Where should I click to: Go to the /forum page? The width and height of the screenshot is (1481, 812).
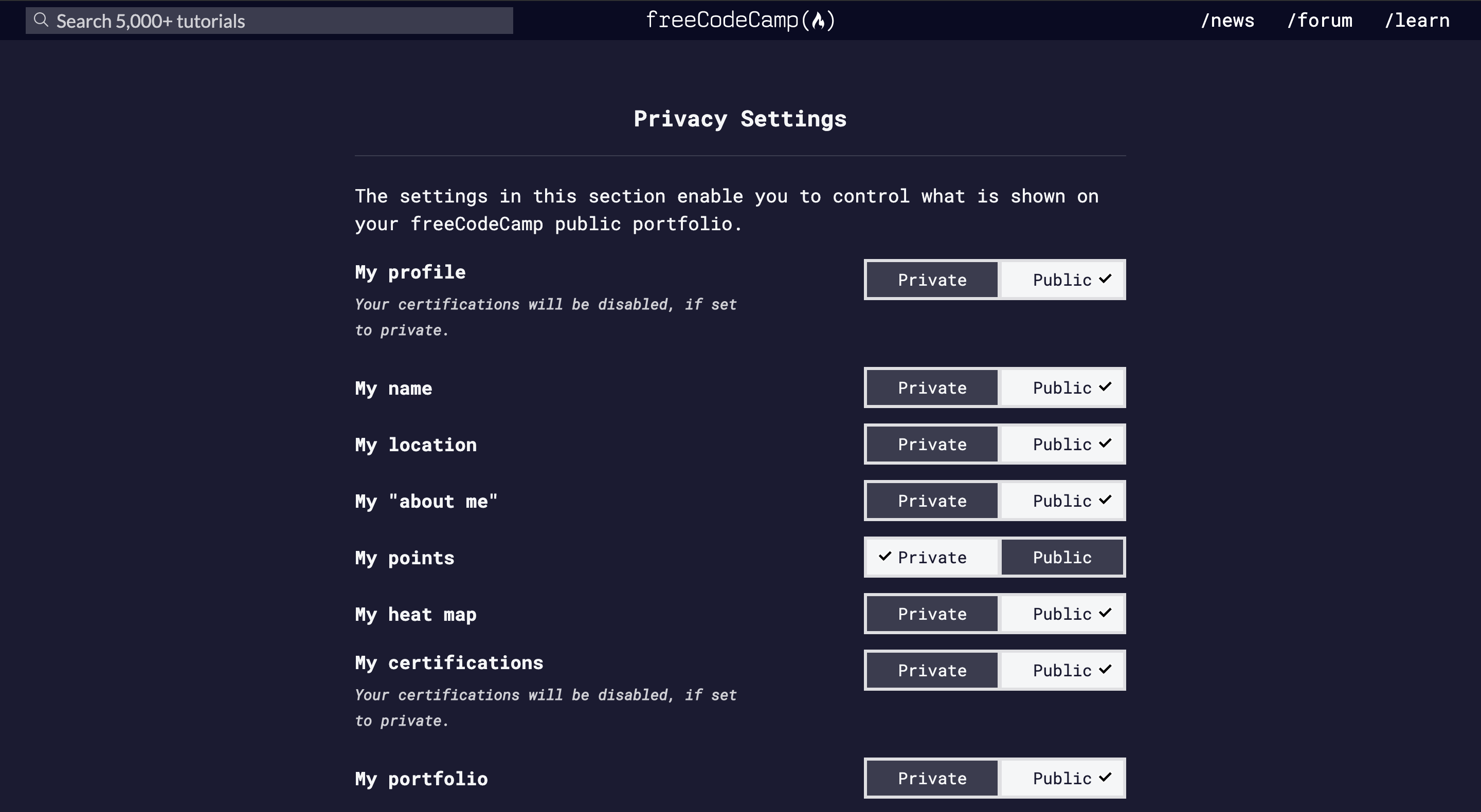point(1320,21)
